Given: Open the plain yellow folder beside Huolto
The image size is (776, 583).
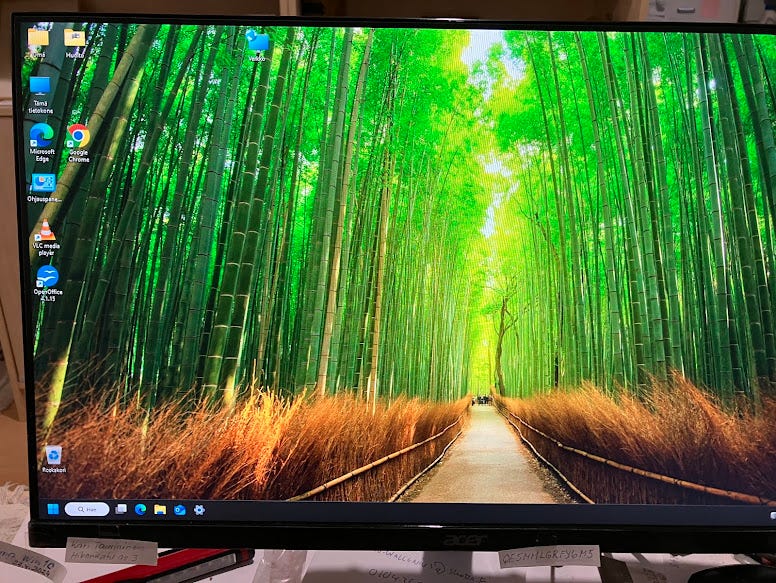Looking at the screenshot, I should tap(38, 43).
